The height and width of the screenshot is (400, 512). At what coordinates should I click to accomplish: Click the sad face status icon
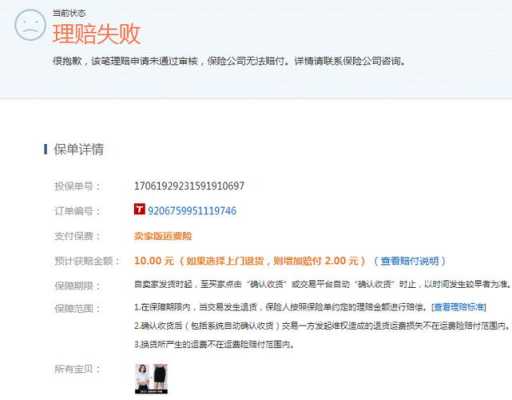[x=30, y=25]
